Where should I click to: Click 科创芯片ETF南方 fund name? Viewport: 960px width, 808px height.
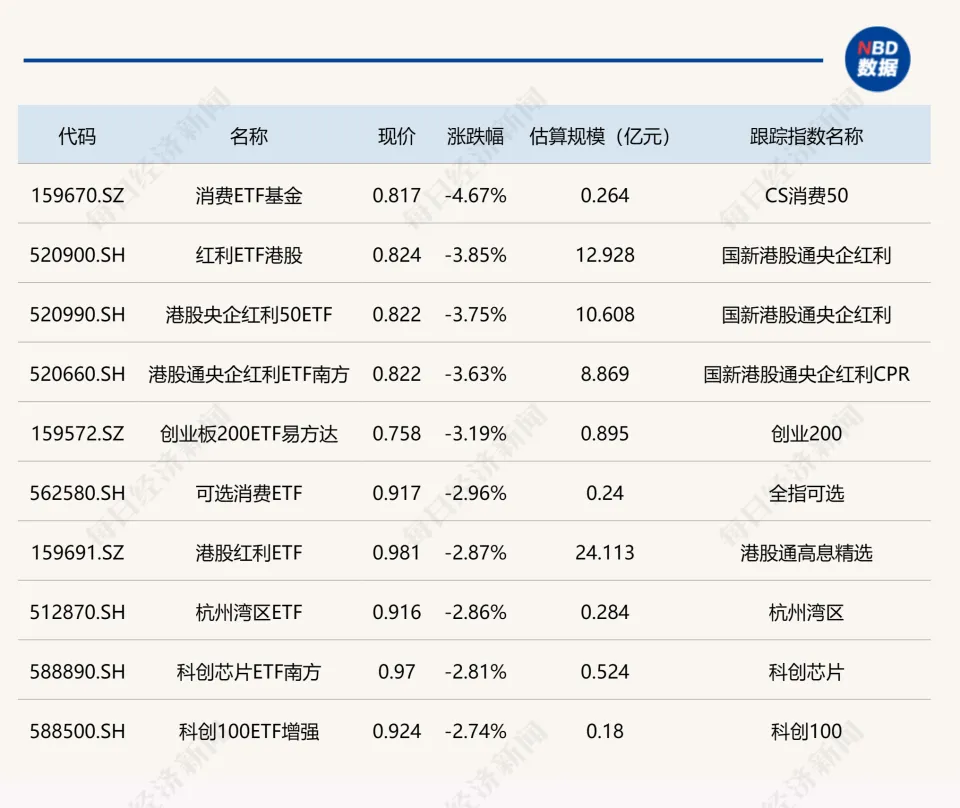pyautogui.click(x=248, y=672)
